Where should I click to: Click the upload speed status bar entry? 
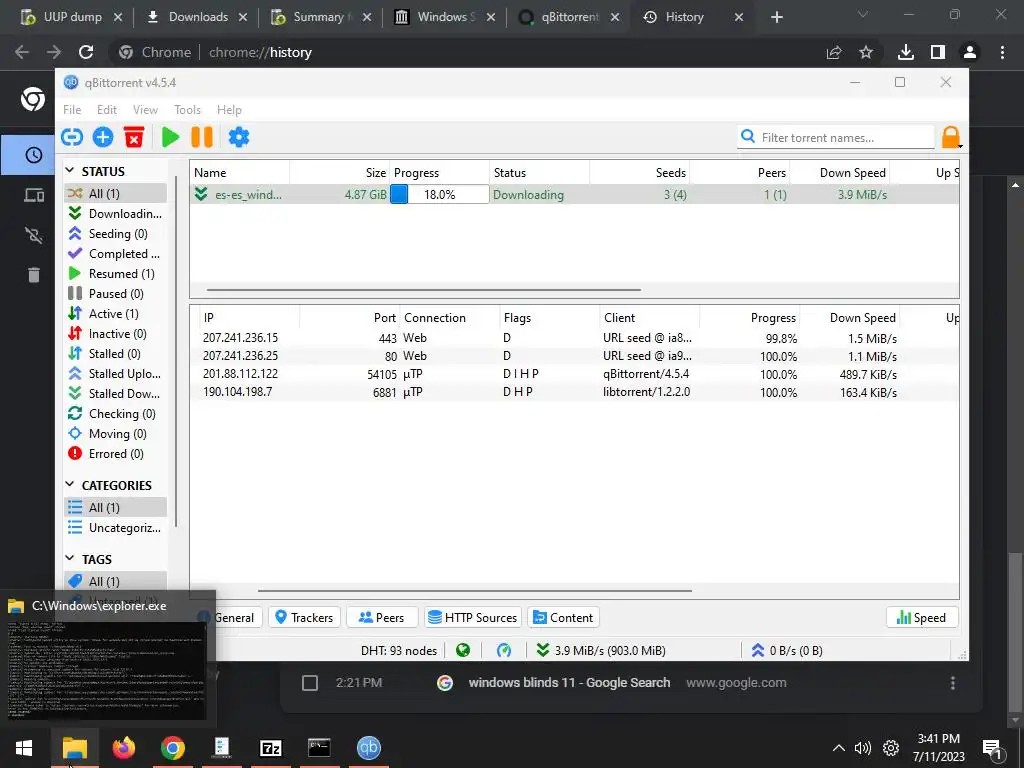787,650
